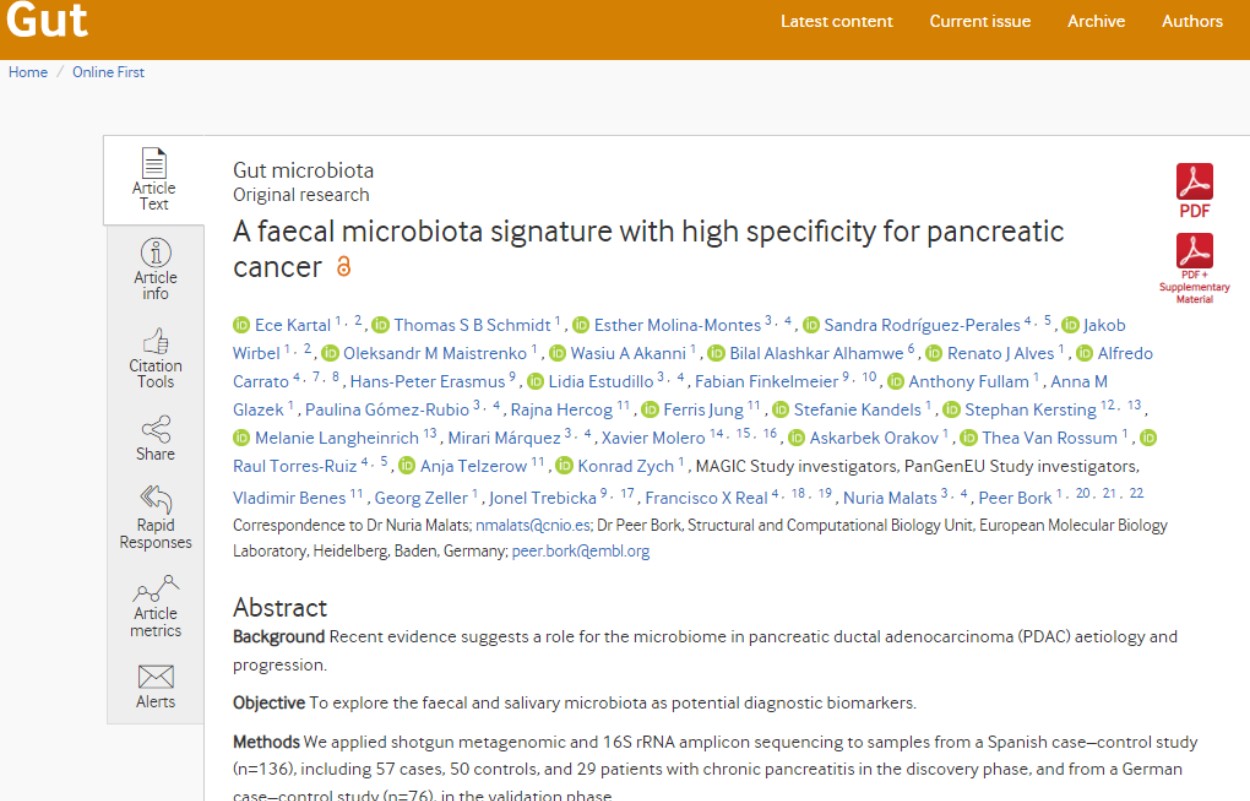1250x801 pixels.
Task: Download PDF + Supplementary Material
Action: (1194, 251)
